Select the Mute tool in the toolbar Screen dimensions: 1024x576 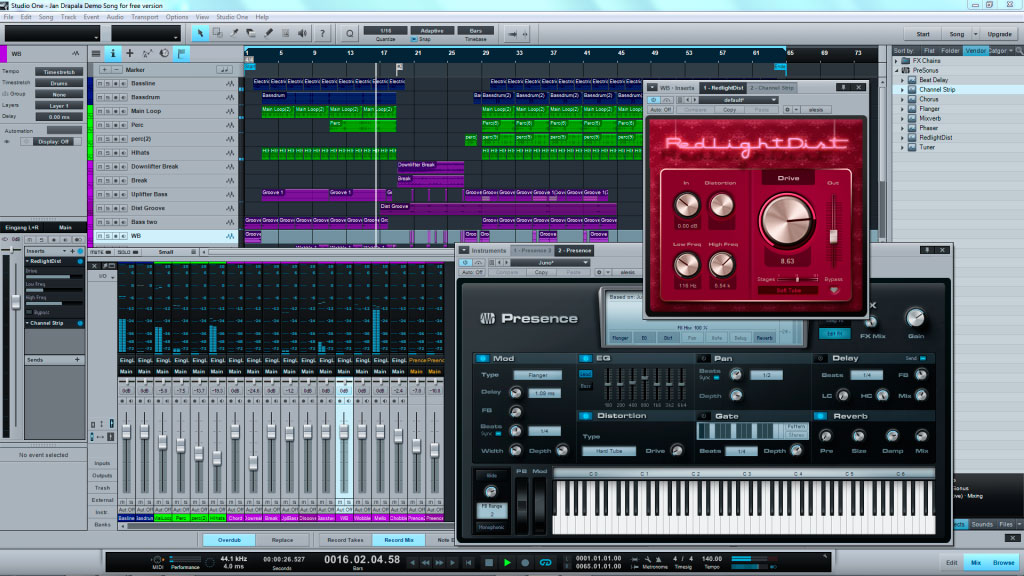tap(285, 33)
